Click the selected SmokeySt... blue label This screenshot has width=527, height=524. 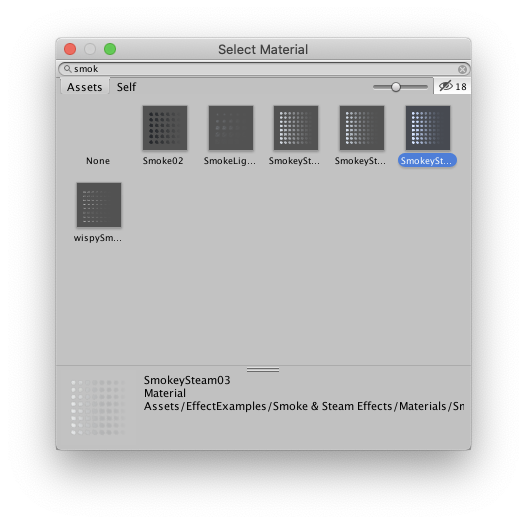coord(427,161)
